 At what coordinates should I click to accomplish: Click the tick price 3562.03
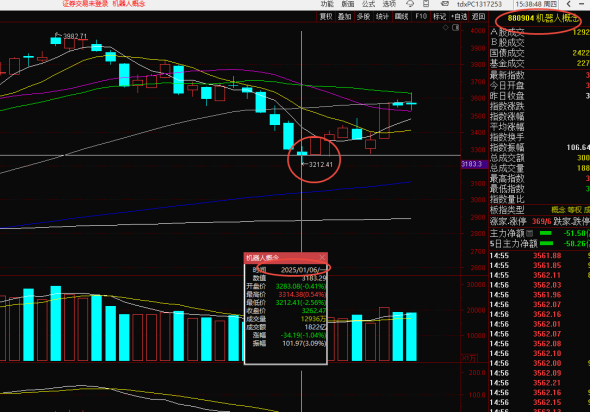[x=547, y=285]
